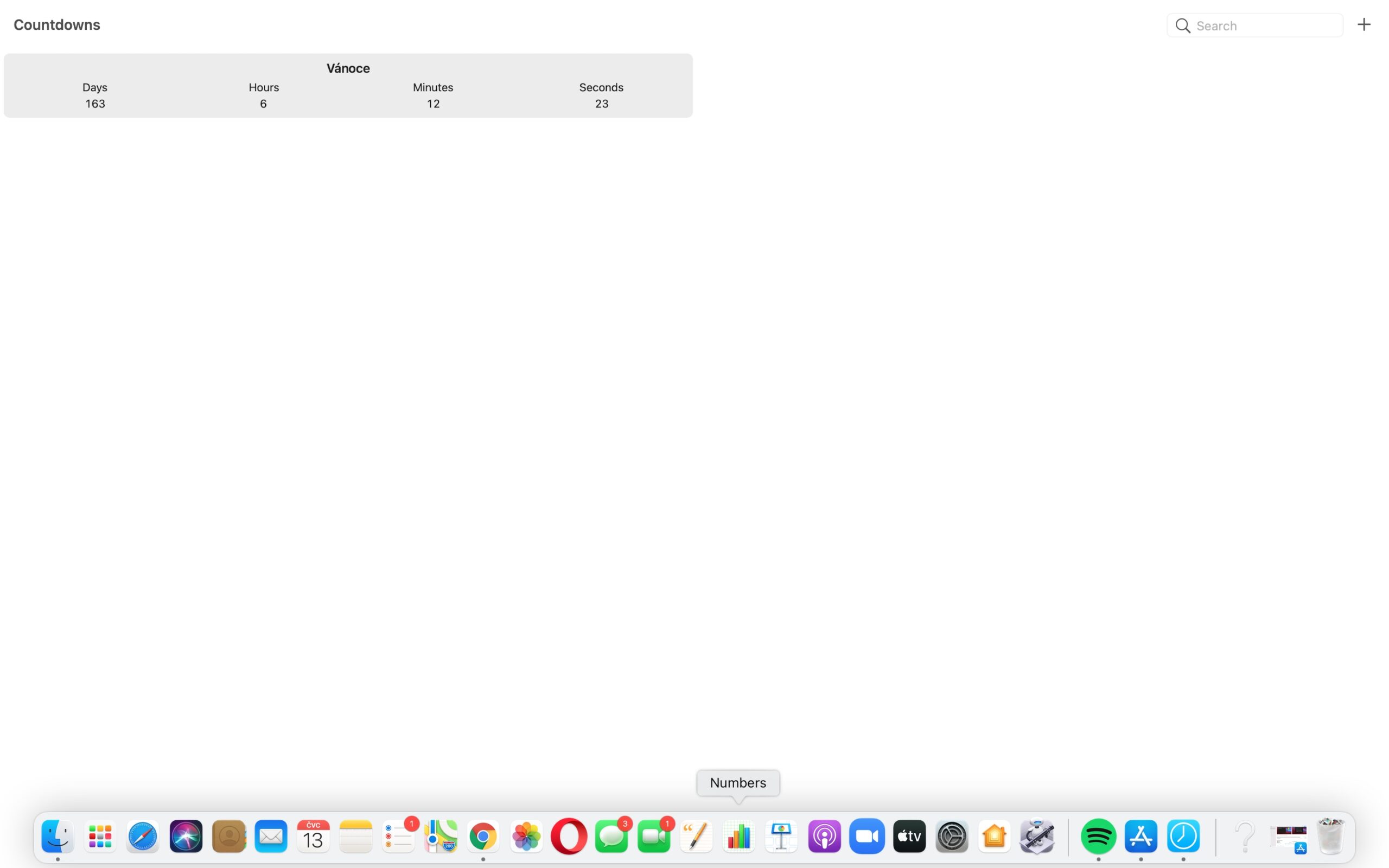Open the Opera browser icon
The image size is (1389, 868).
coord(568,837)
